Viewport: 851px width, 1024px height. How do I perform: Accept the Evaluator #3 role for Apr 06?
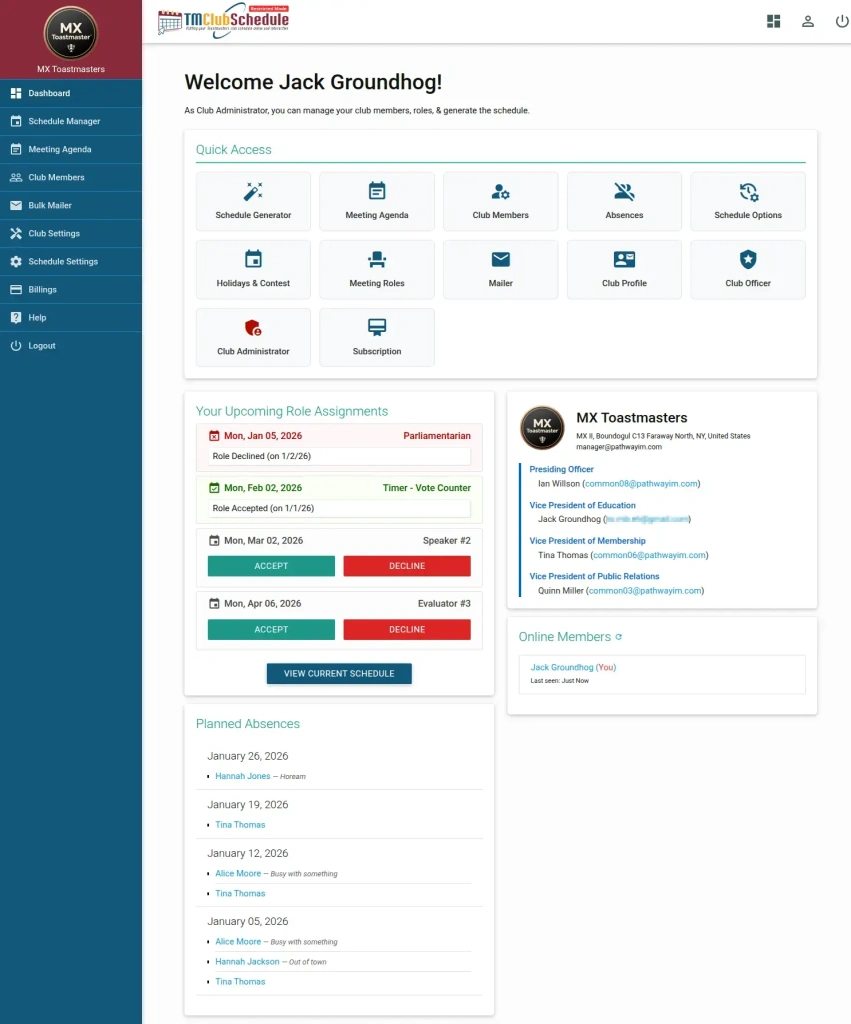[271, 630]
